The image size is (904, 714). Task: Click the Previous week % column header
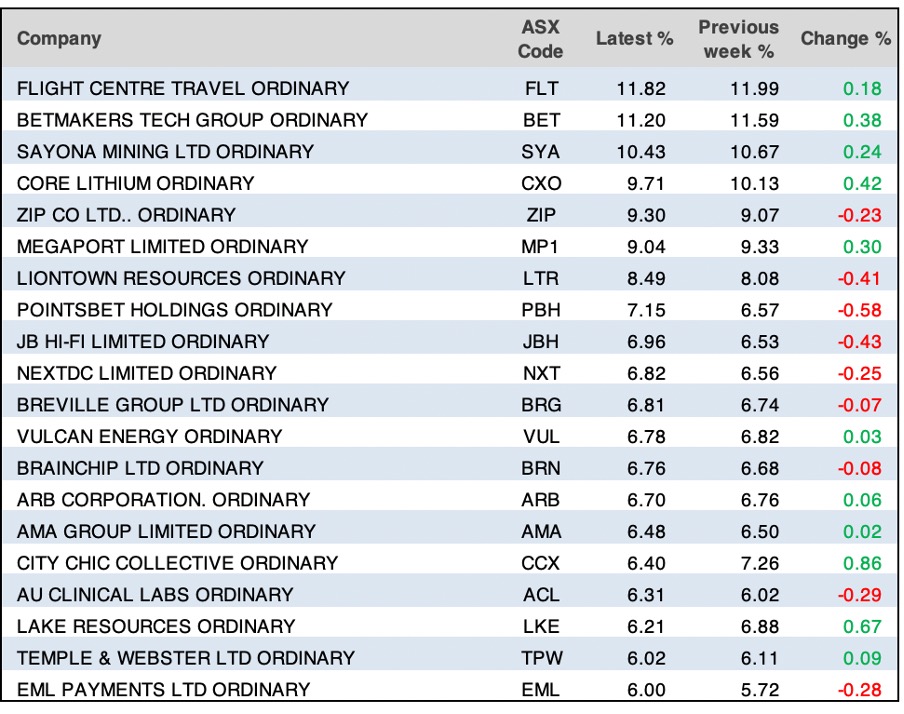(x=738, y=39)
